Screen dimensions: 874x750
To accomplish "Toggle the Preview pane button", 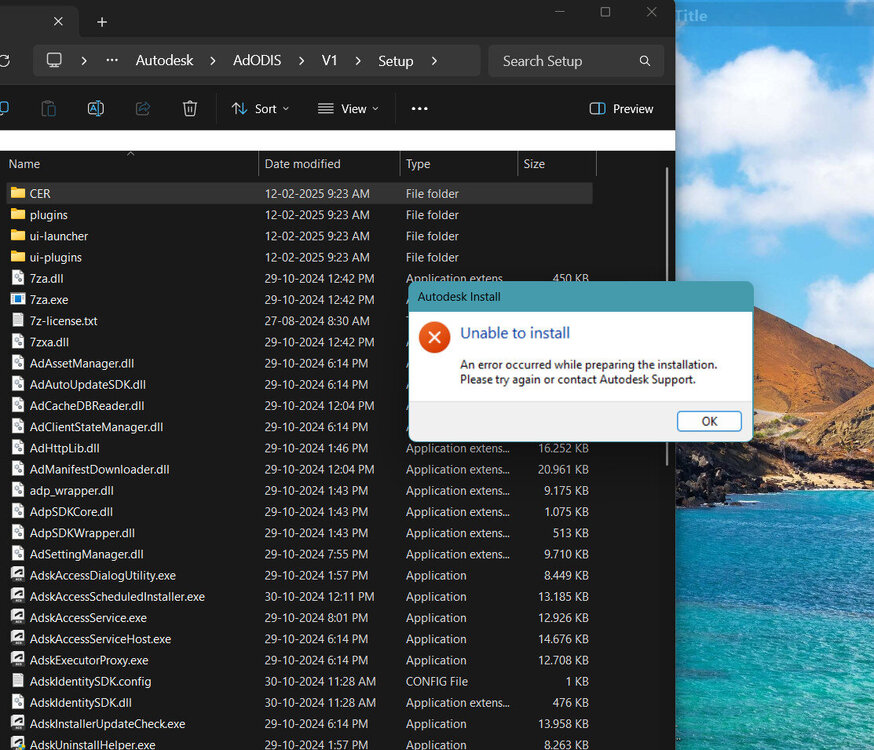I will (621, 109).
